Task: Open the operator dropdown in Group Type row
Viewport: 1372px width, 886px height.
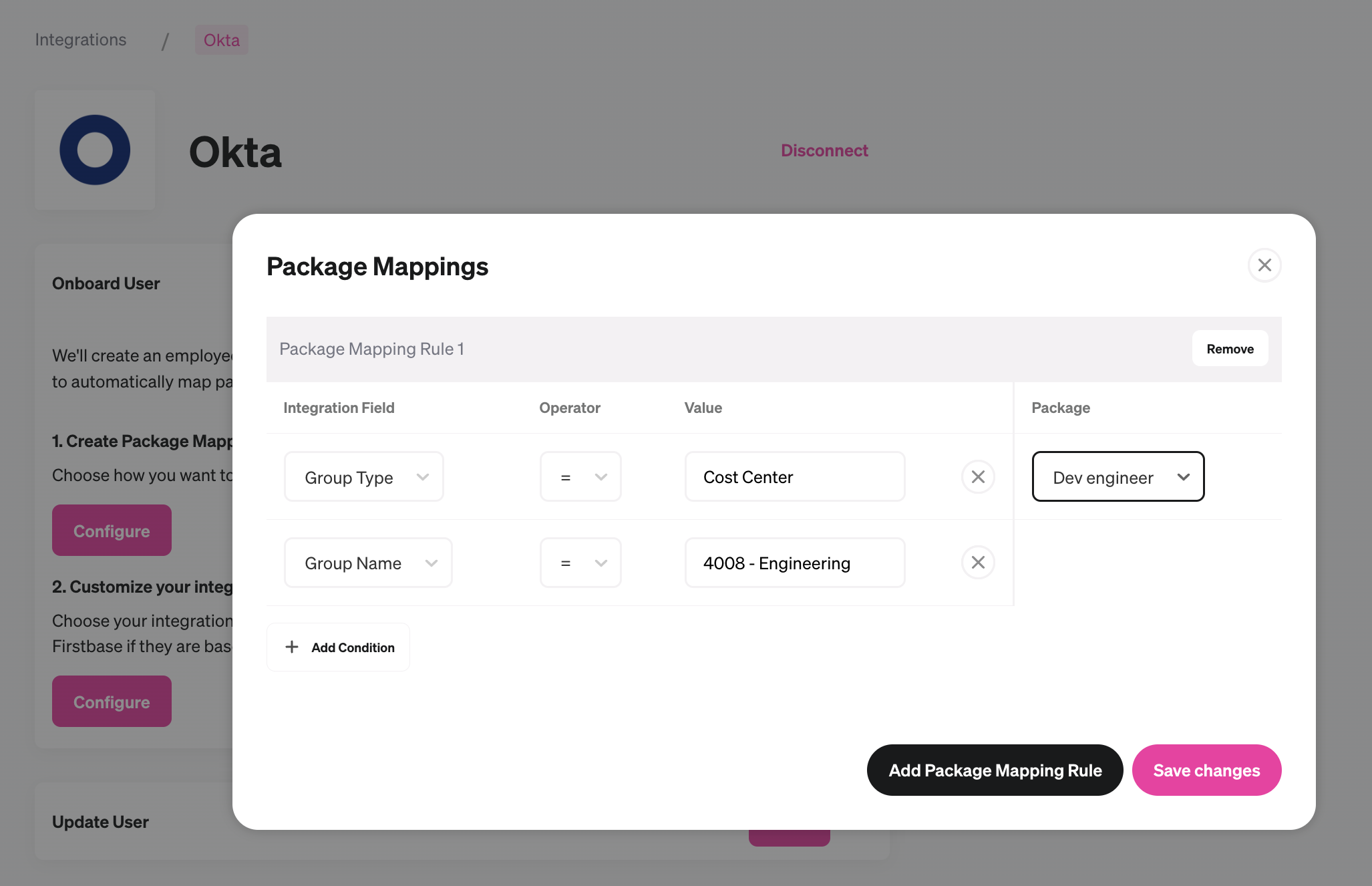Action: [580, 477]
